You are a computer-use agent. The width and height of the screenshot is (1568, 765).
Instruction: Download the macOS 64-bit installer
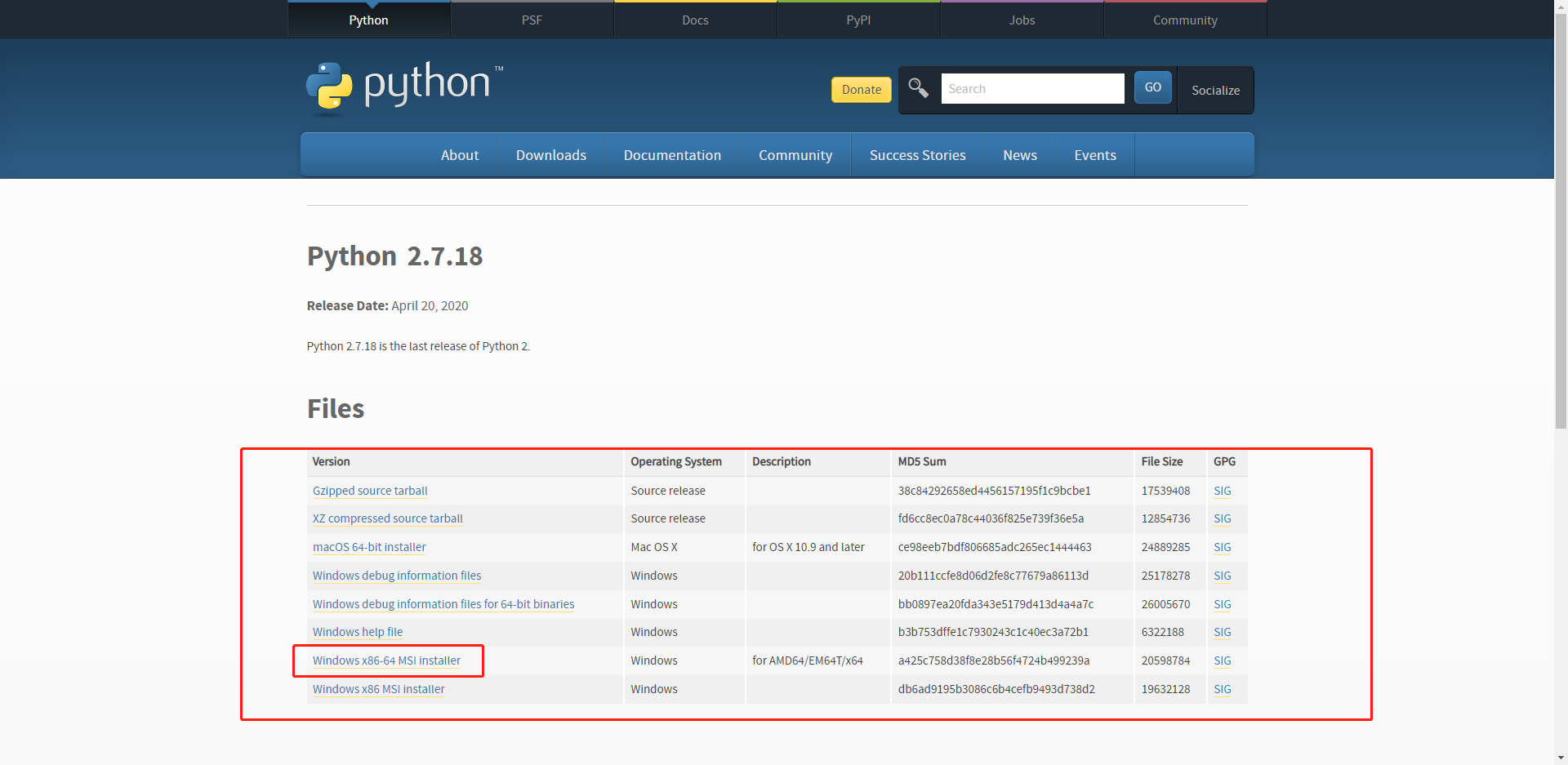tap(369, 547)
